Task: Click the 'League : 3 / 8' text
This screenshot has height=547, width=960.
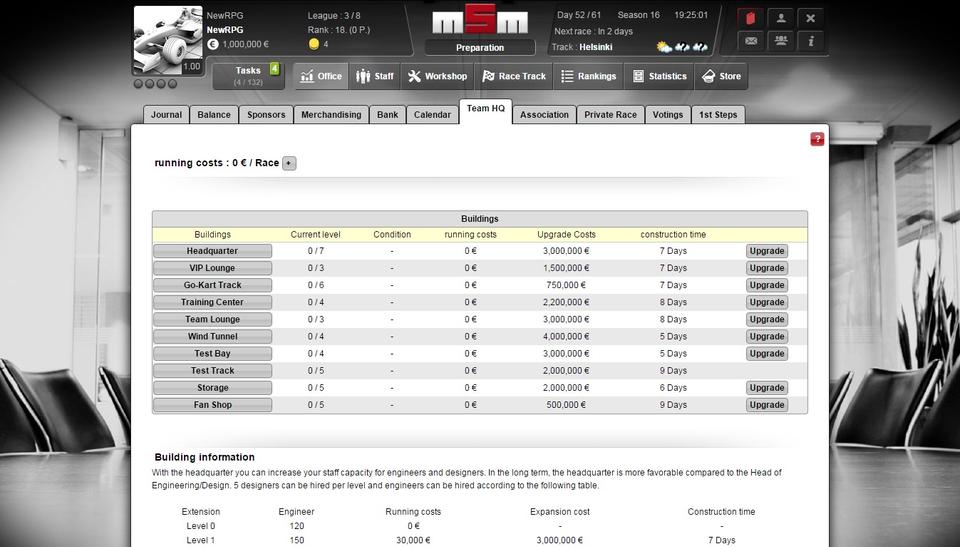Action: 334,15
